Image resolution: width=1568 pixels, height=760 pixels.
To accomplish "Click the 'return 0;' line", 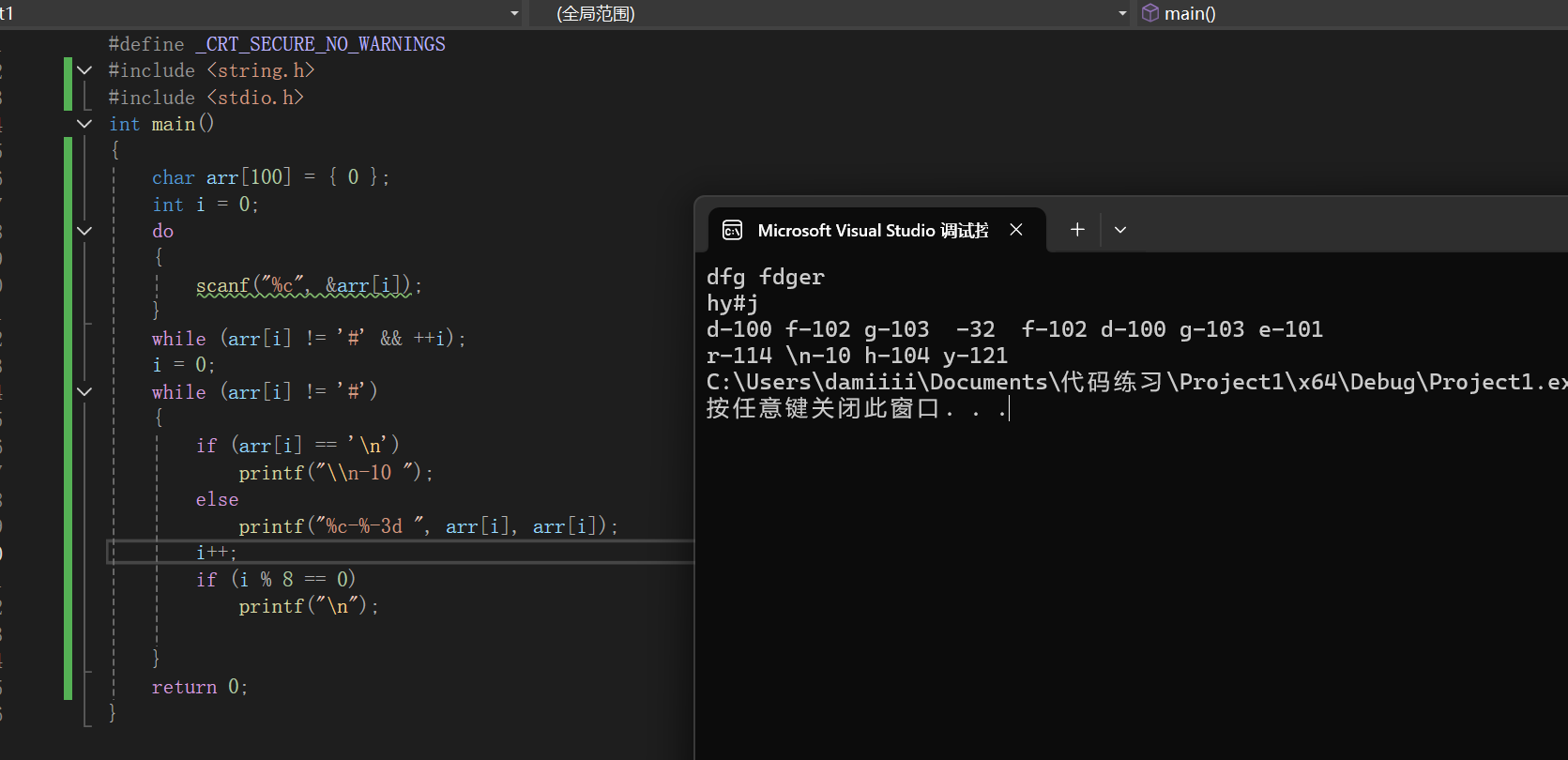I will [x=200, y=687].
